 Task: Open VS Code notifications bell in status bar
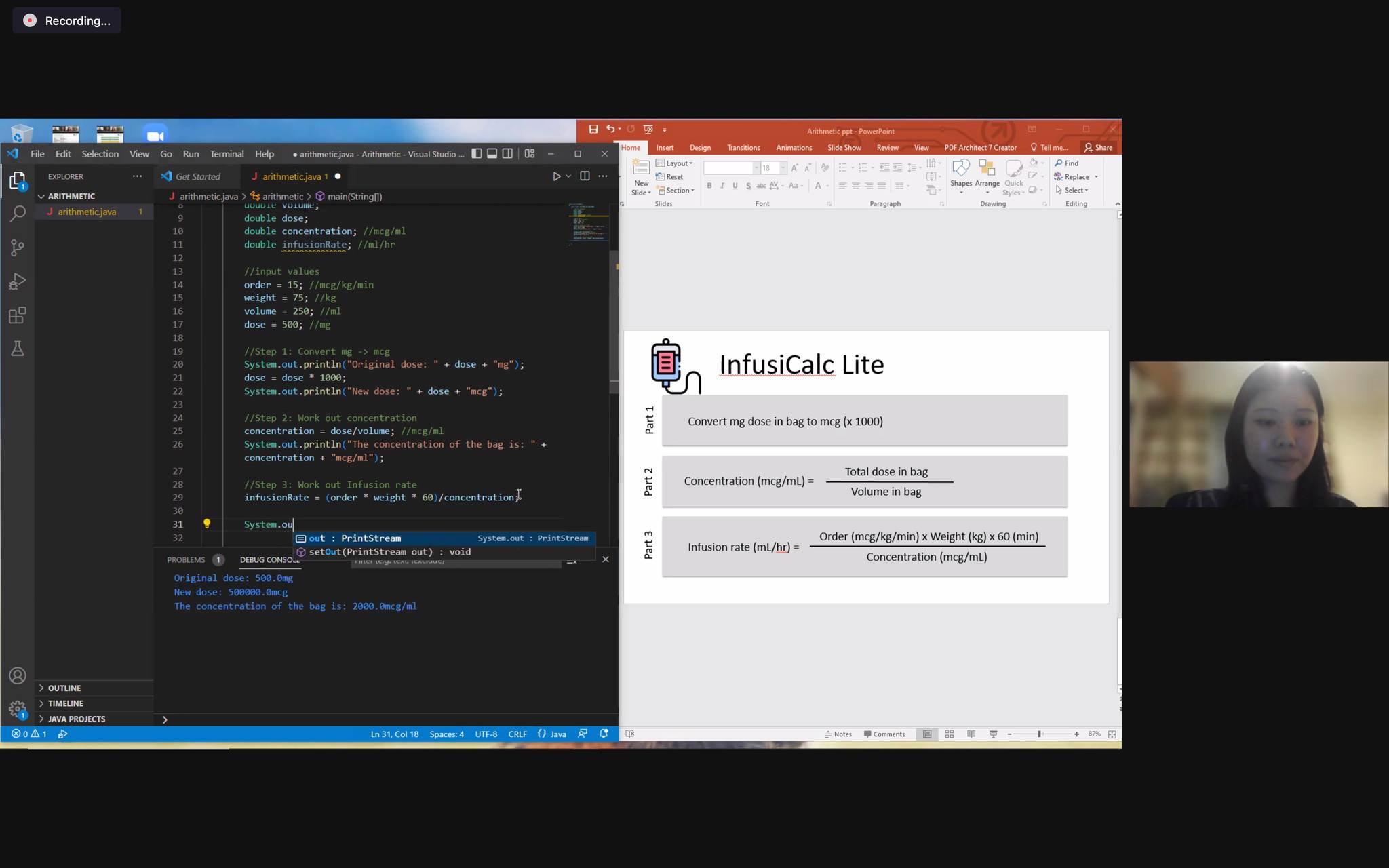point(604,734)
